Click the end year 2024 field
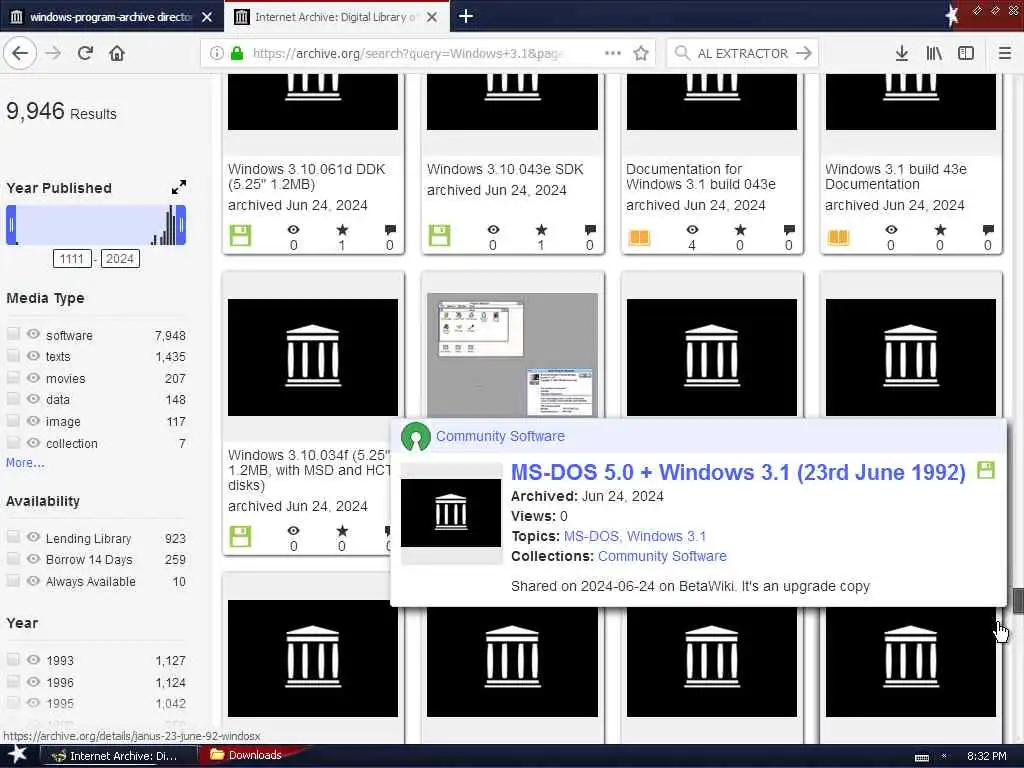This screenshot has width=1024, height=768. pyautogui.click(x=120, y=259)
